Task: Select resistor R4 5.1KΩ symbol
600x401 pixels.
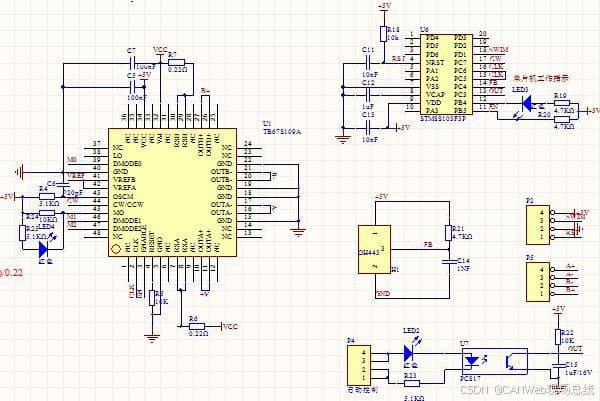Action: coord(47,197)
